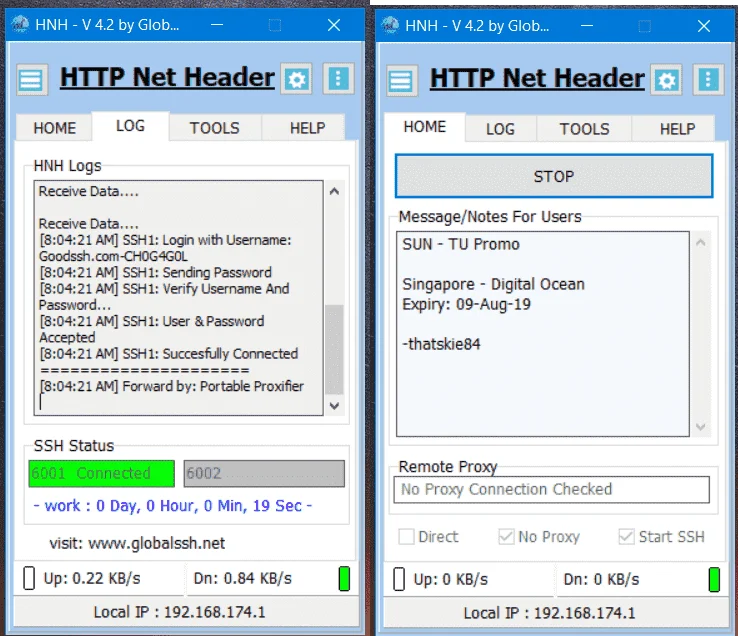The height and width of the screenshot is (636, 738).
Task: Click the app logo icon in right window title bar
Action: pyautogui.click(x=390, y=24)
